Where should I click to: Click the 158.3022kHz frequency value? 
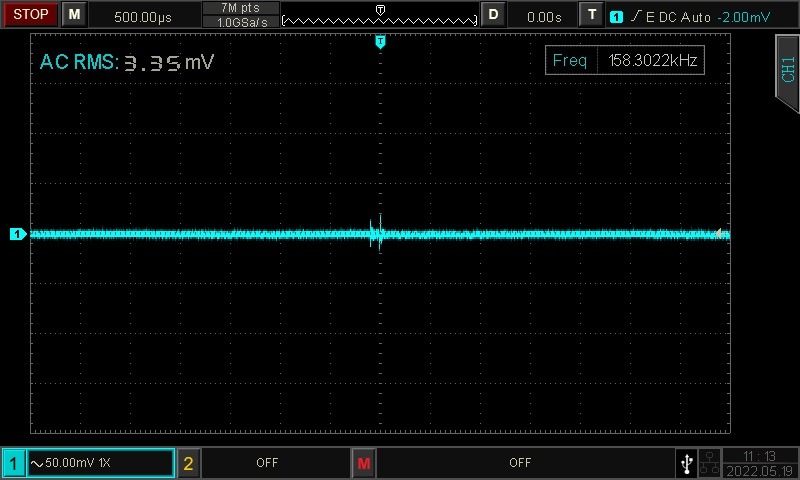click(x=653, y=60)
